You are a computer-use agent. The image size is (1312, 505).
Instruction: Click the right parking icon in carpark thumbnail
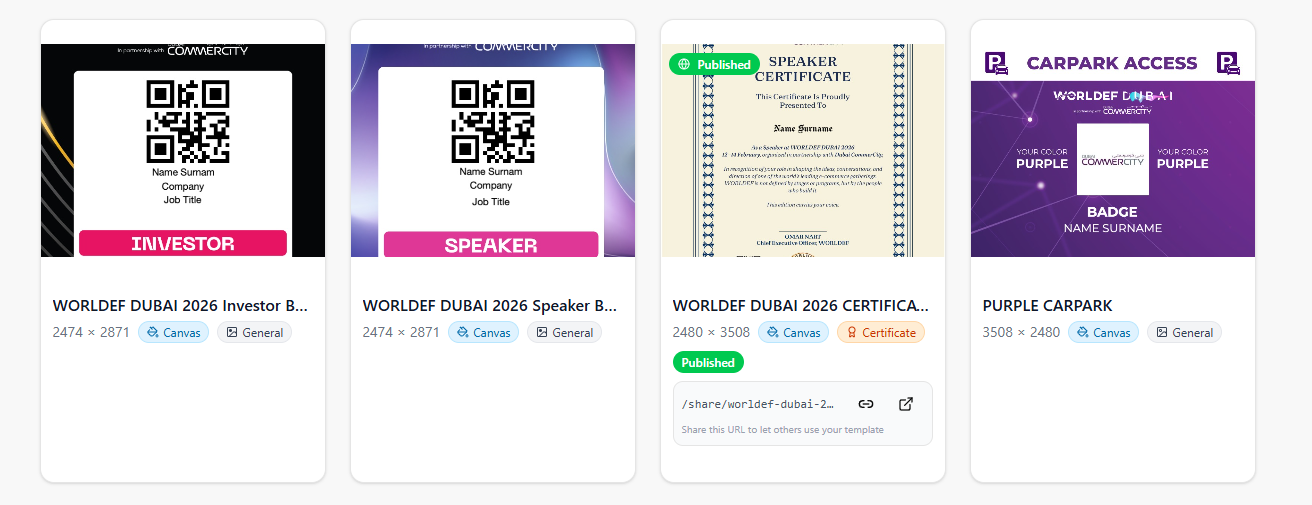[1228, 64]
